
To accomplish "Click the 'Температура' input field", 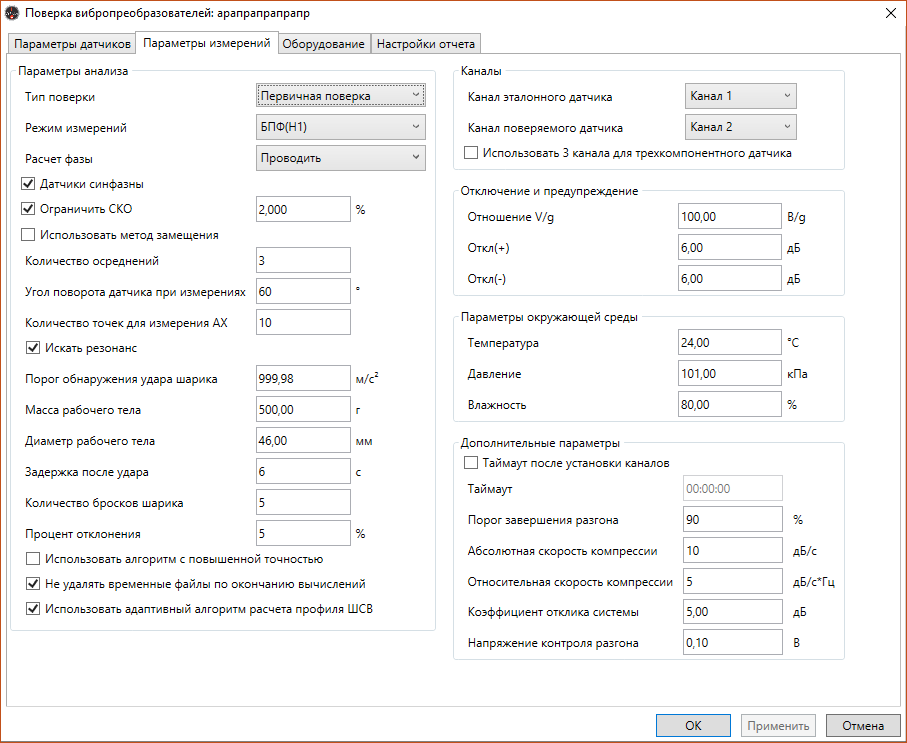I will tap(728, 343).
